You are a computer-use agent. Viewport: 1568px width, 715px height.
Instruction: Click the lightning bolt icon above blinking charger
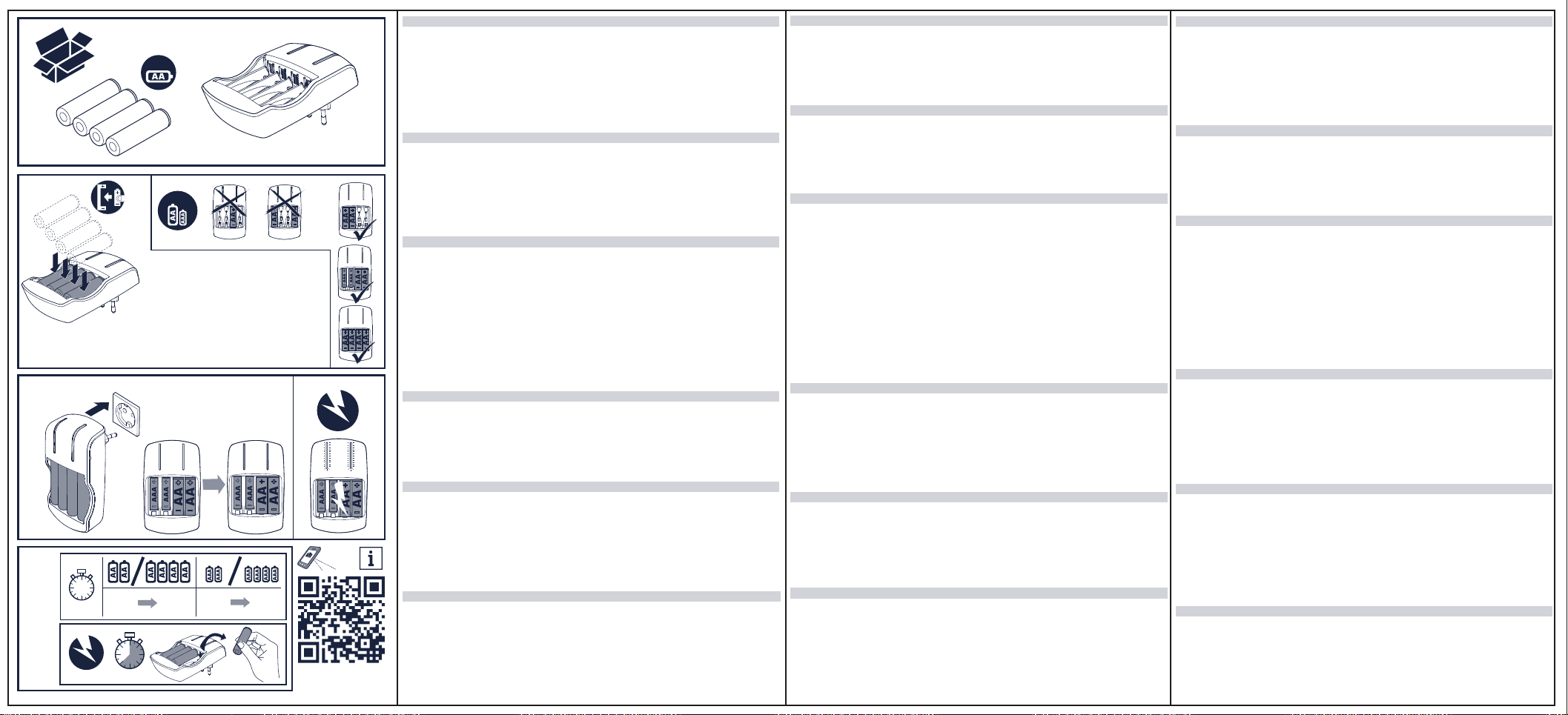click(338, 410)
